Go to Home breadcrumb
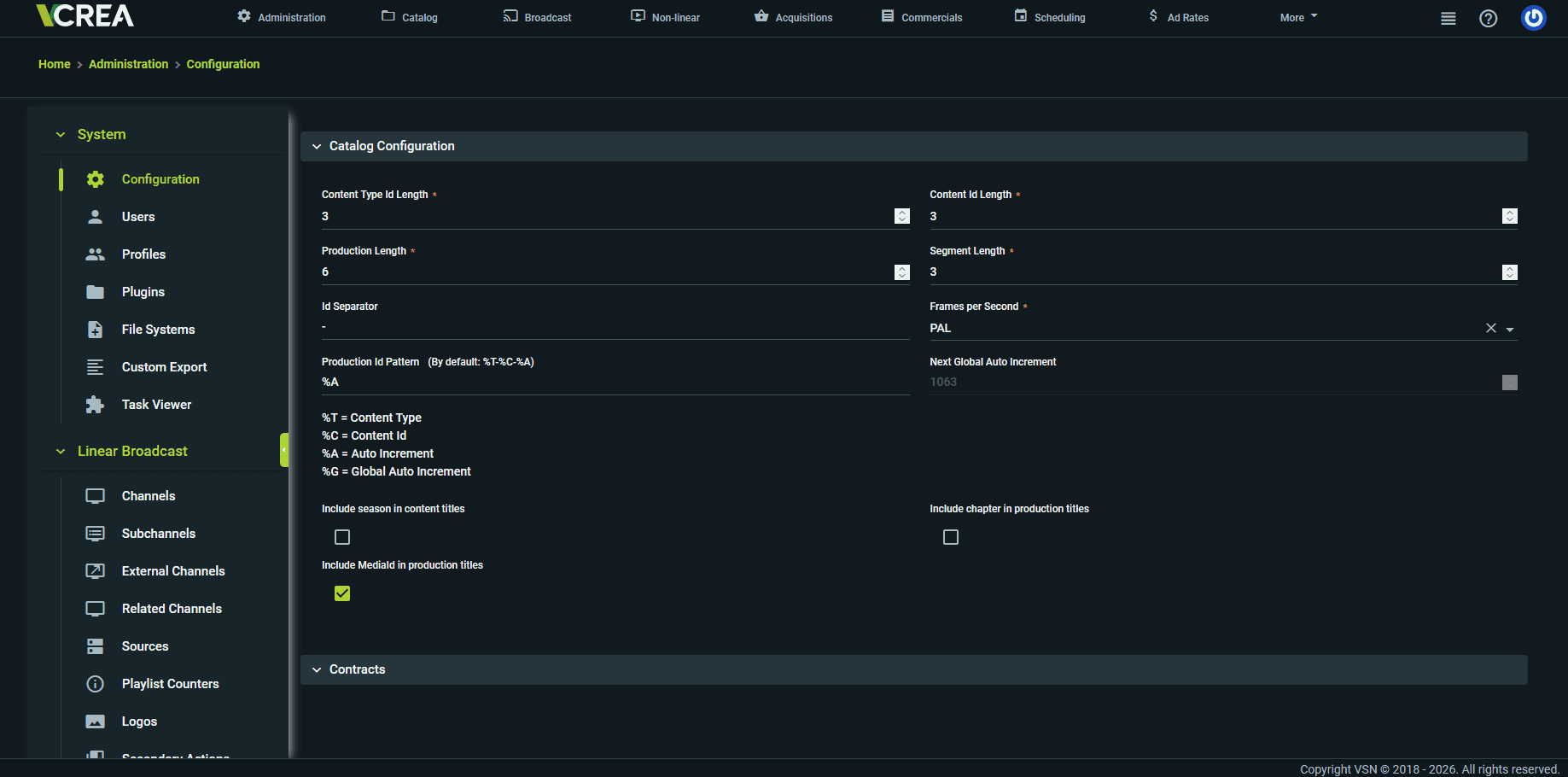1568x777 pixels. (x=55, y=64)
